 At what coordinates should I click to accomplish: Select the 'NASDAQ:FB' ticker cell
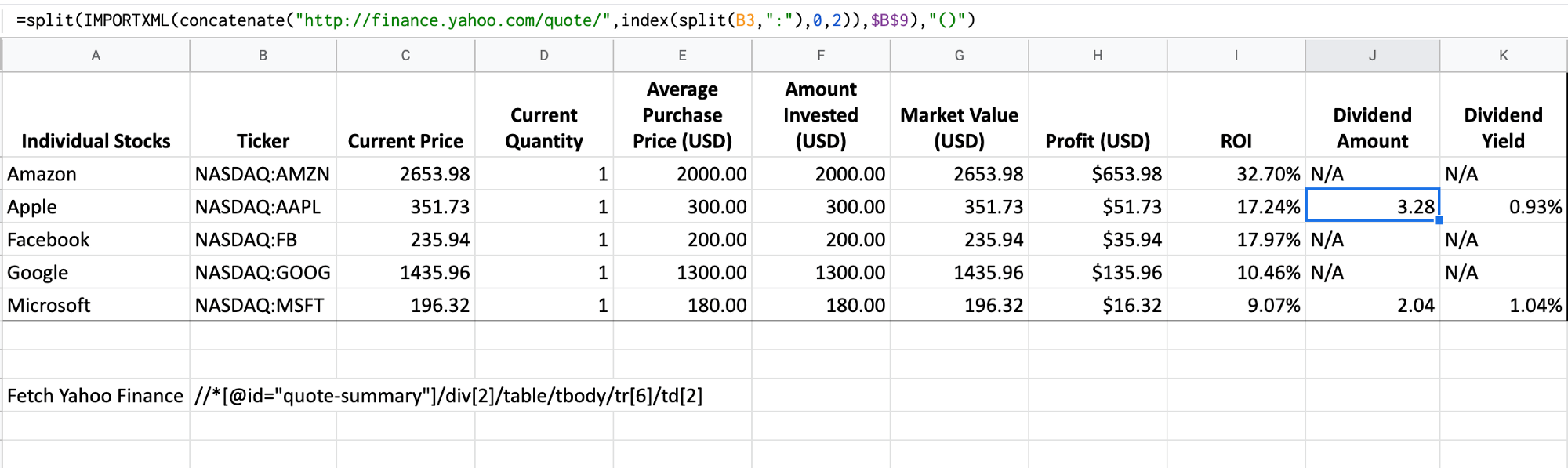point(263,239)
